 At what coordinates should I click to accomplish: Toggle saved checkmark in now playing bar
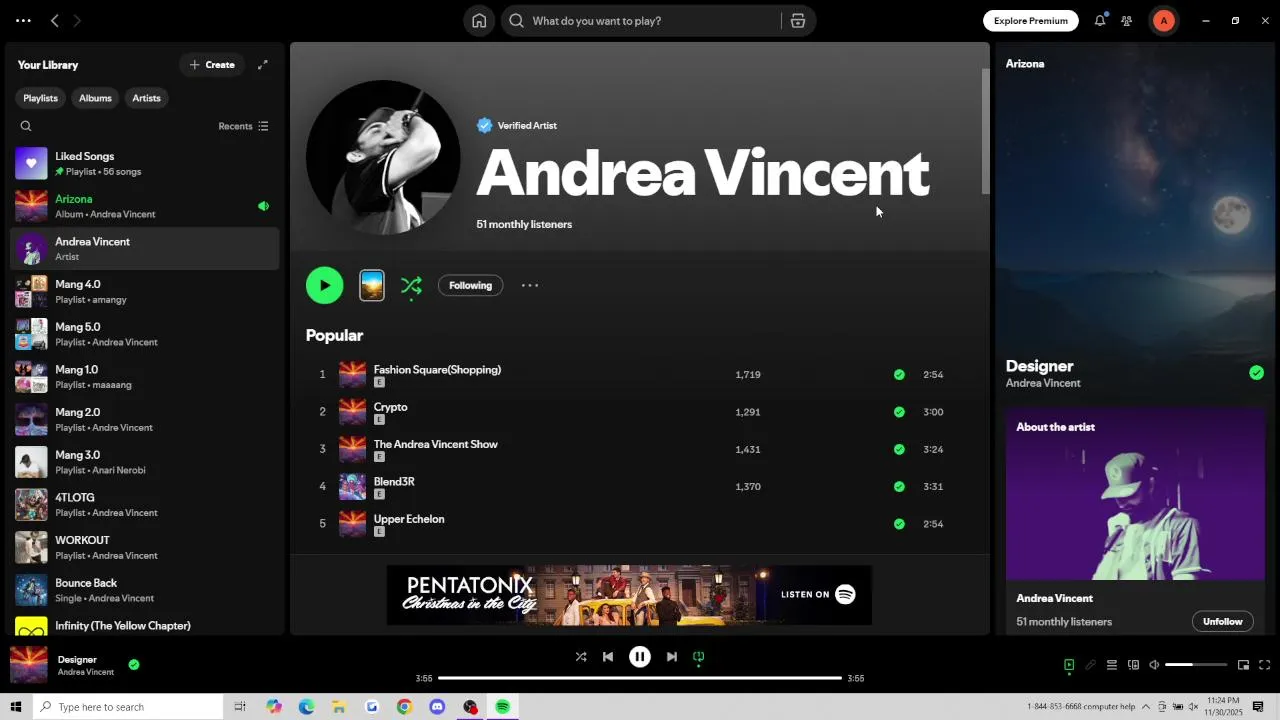[134, 664]
